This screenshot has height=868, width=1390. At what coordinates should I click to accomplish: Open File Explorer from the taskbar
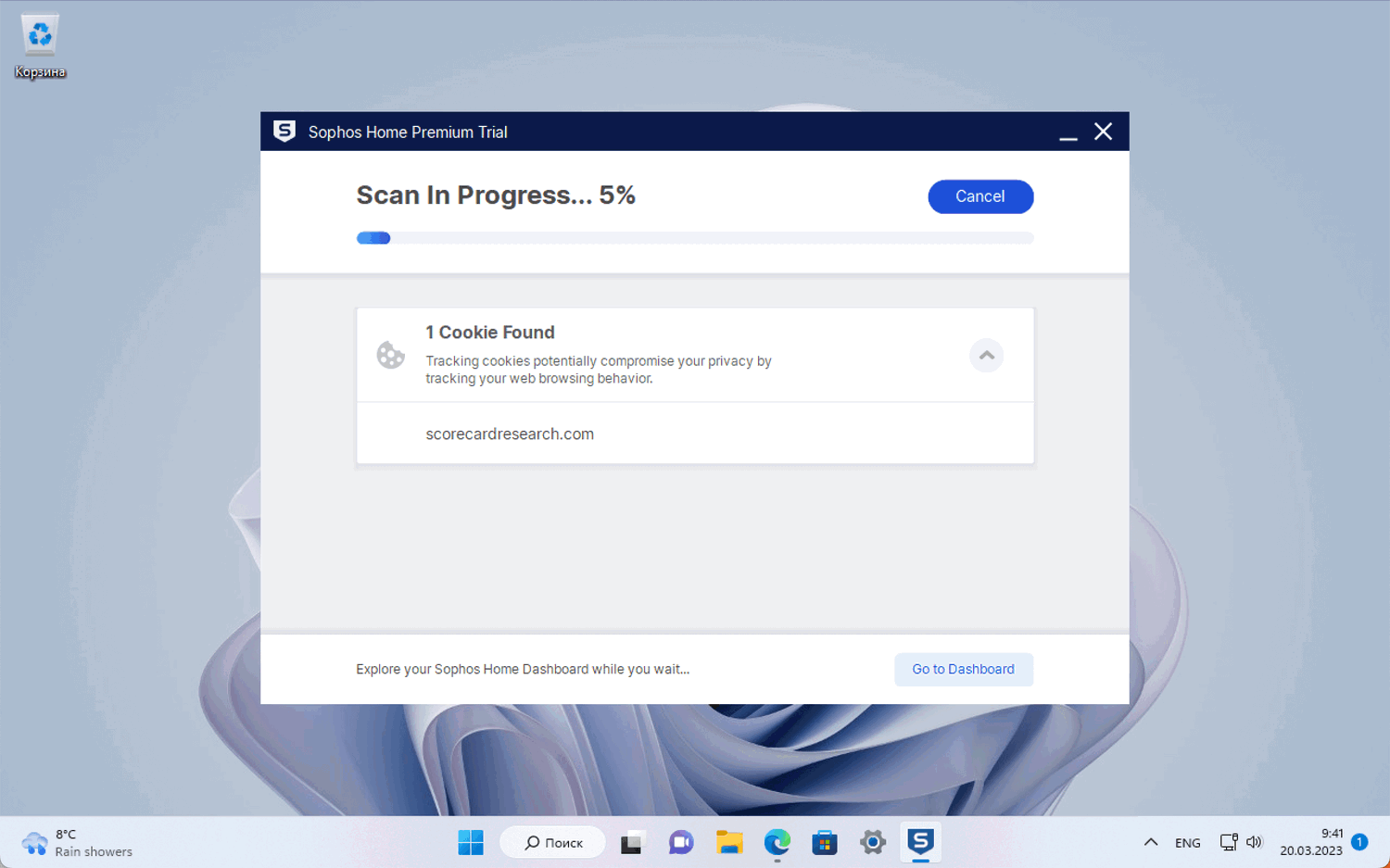pyautogui.click(x=729, y=842)
